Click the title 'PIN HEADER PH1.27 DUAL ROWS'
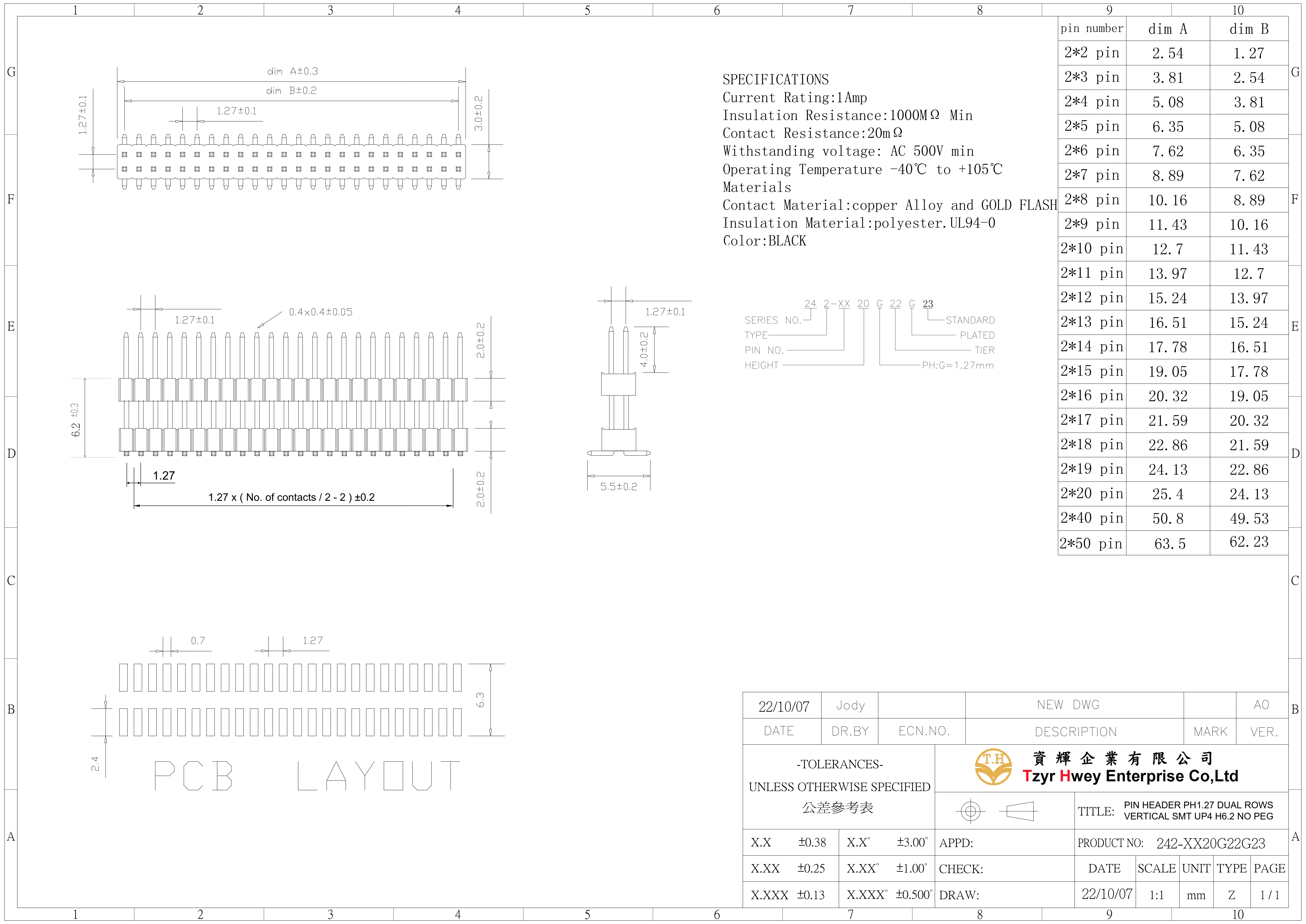The image size is (1306, 924). click(x=1198, y=805)
